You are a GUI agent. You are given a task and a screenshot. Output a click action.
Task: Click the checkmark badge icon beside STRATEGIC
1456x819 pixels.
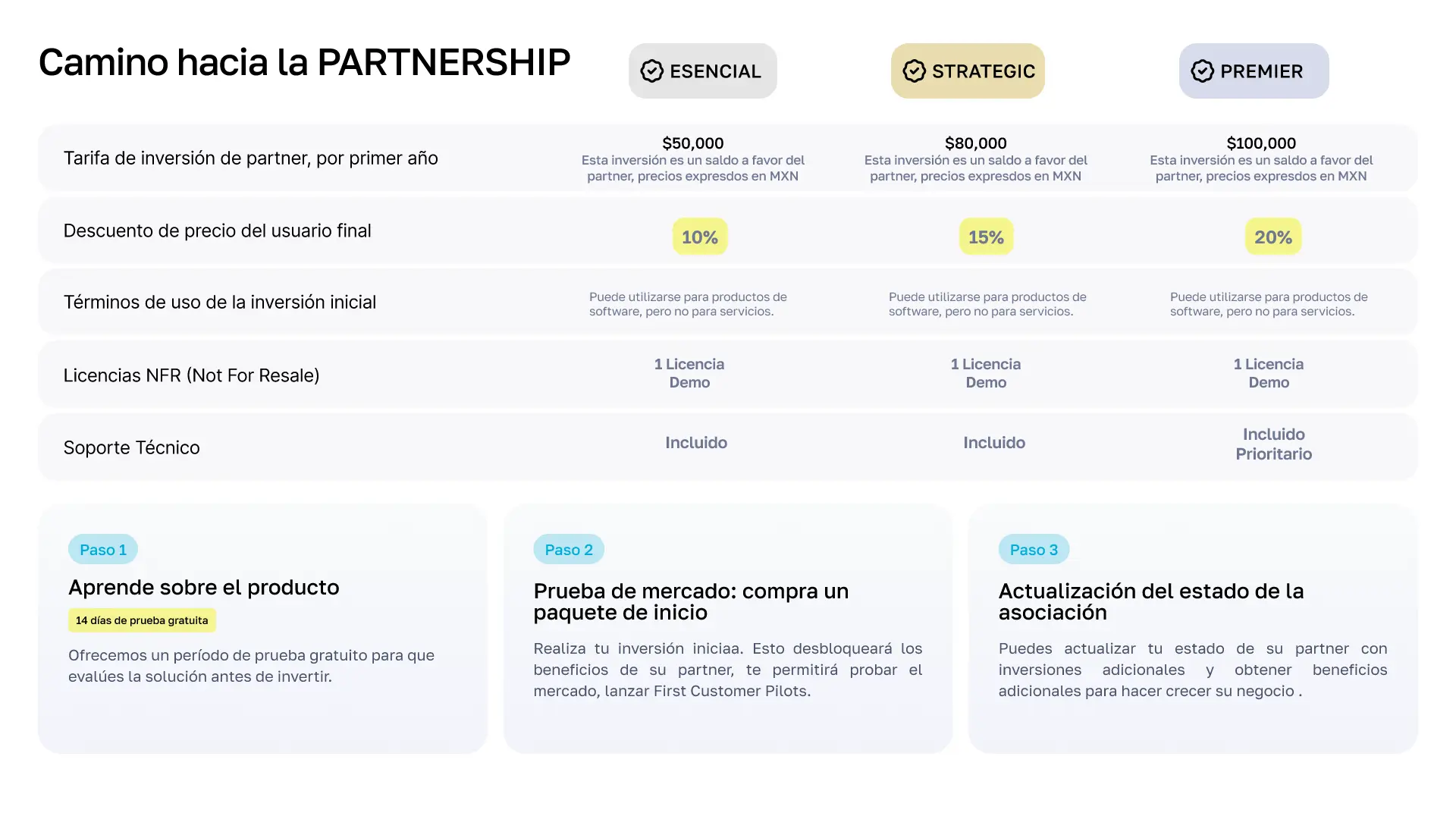pyautogui.click(x=914, y=71)
